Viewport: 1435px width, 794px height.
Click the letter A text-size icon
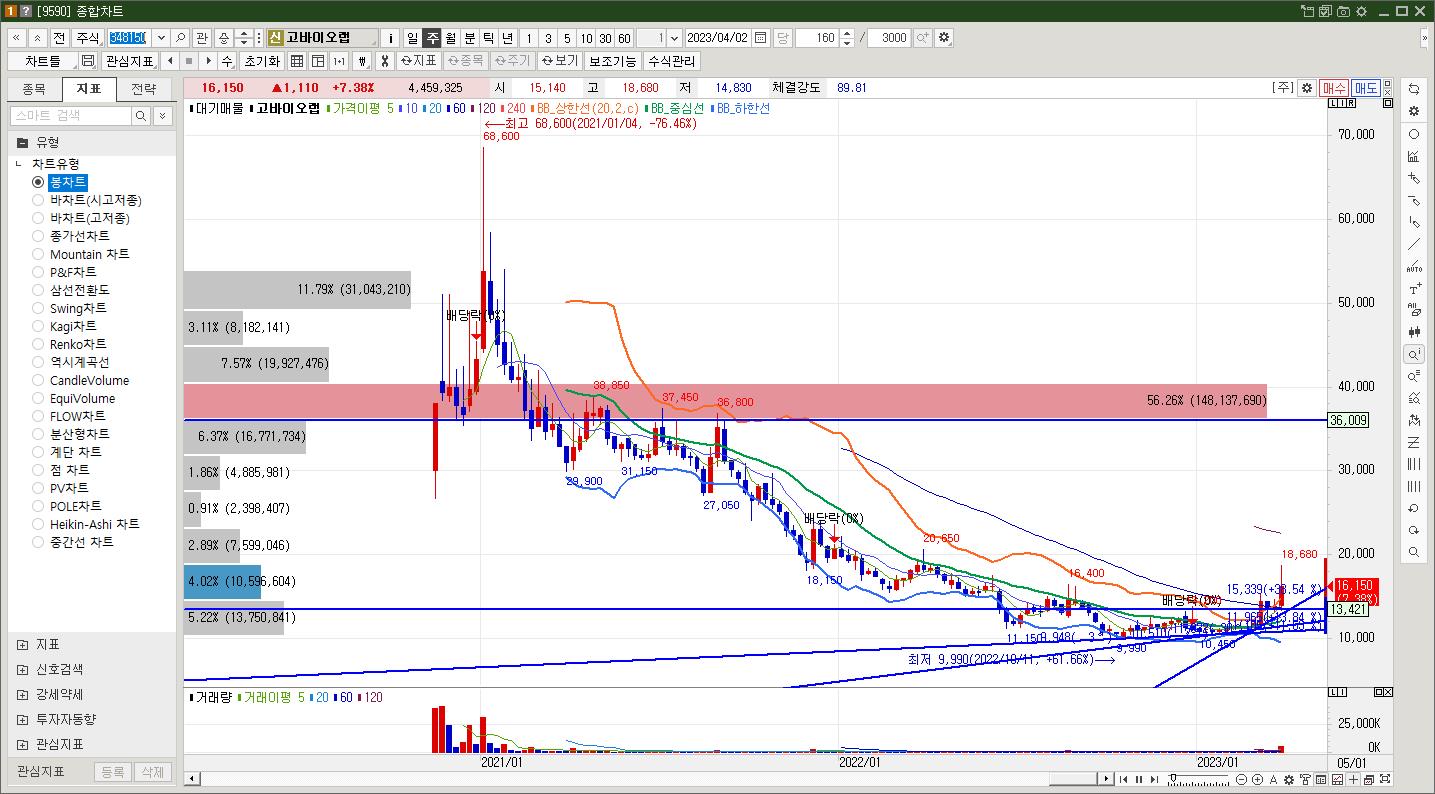tap(1273, 779)
